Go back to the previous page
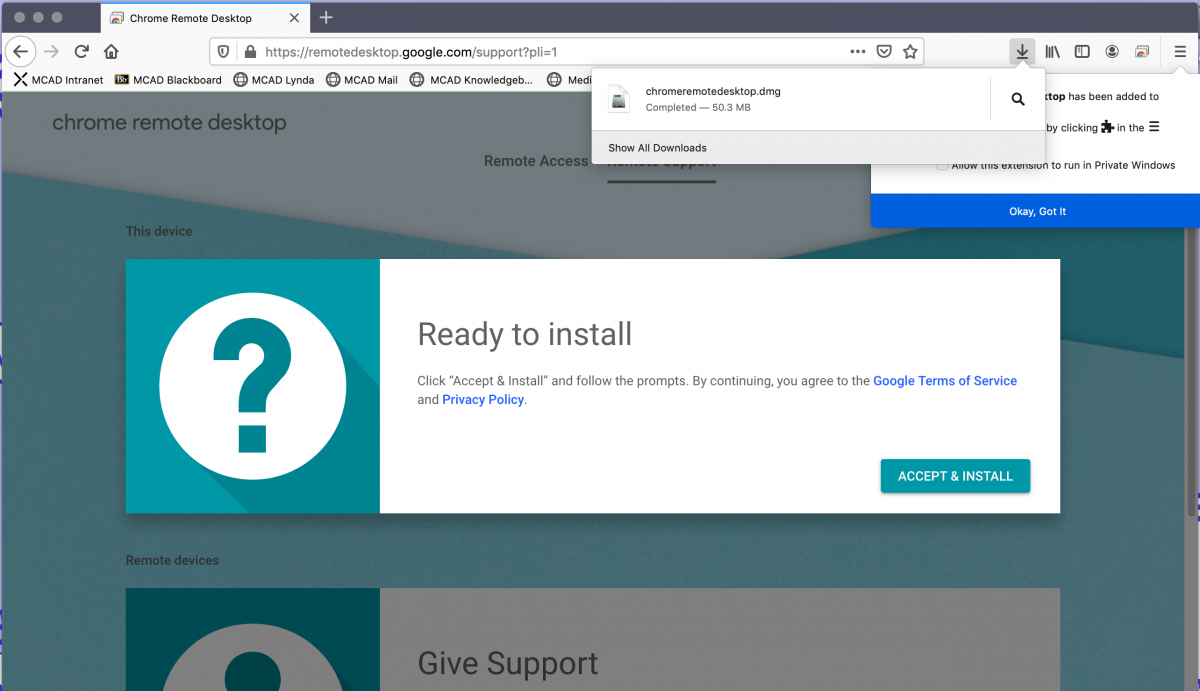 (x=21, y=51)
